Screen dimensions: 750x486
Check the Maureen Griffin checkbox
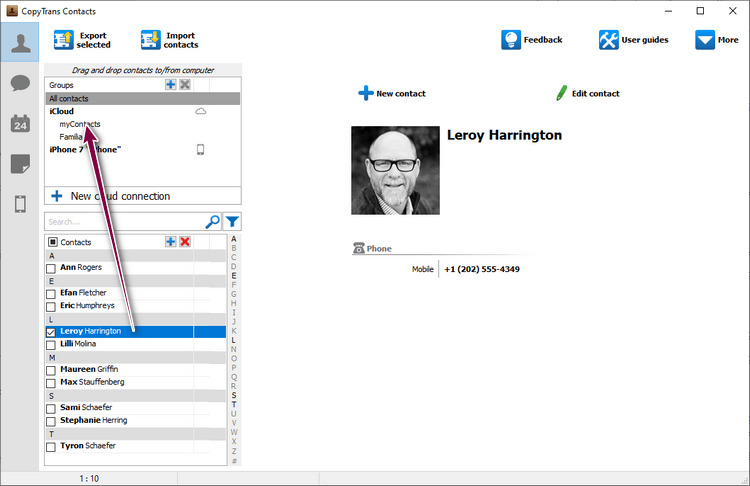tap(51, 370)
